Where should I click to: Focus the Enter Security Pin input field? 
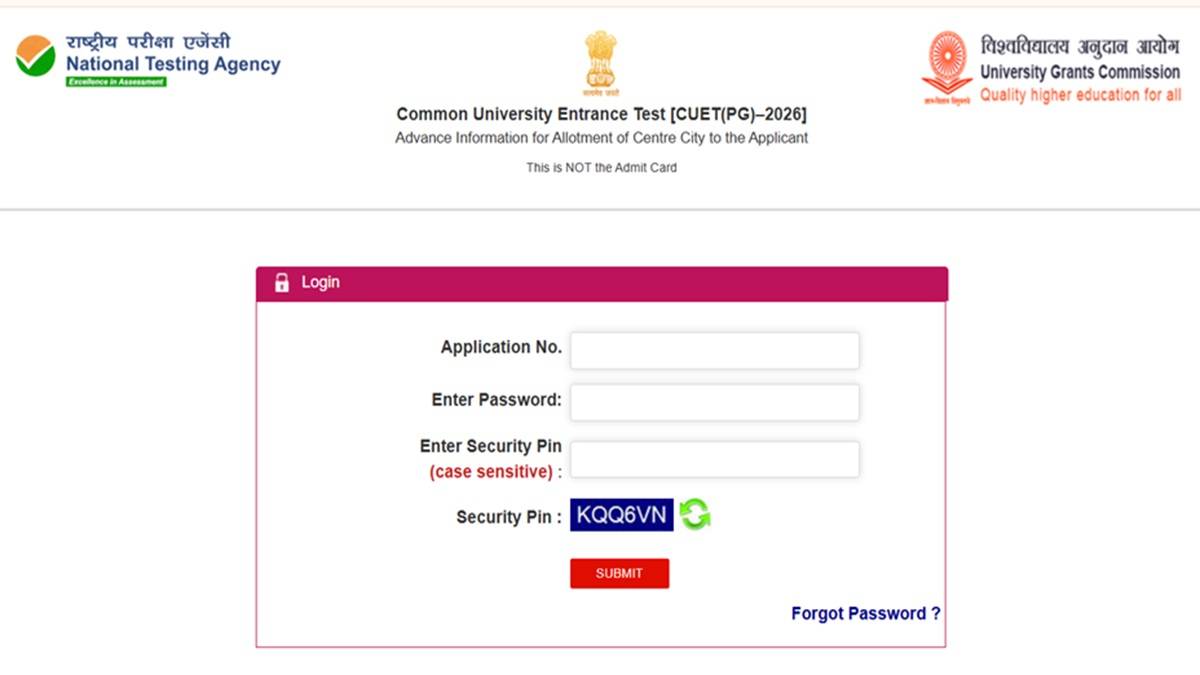[x=714, y=459]
